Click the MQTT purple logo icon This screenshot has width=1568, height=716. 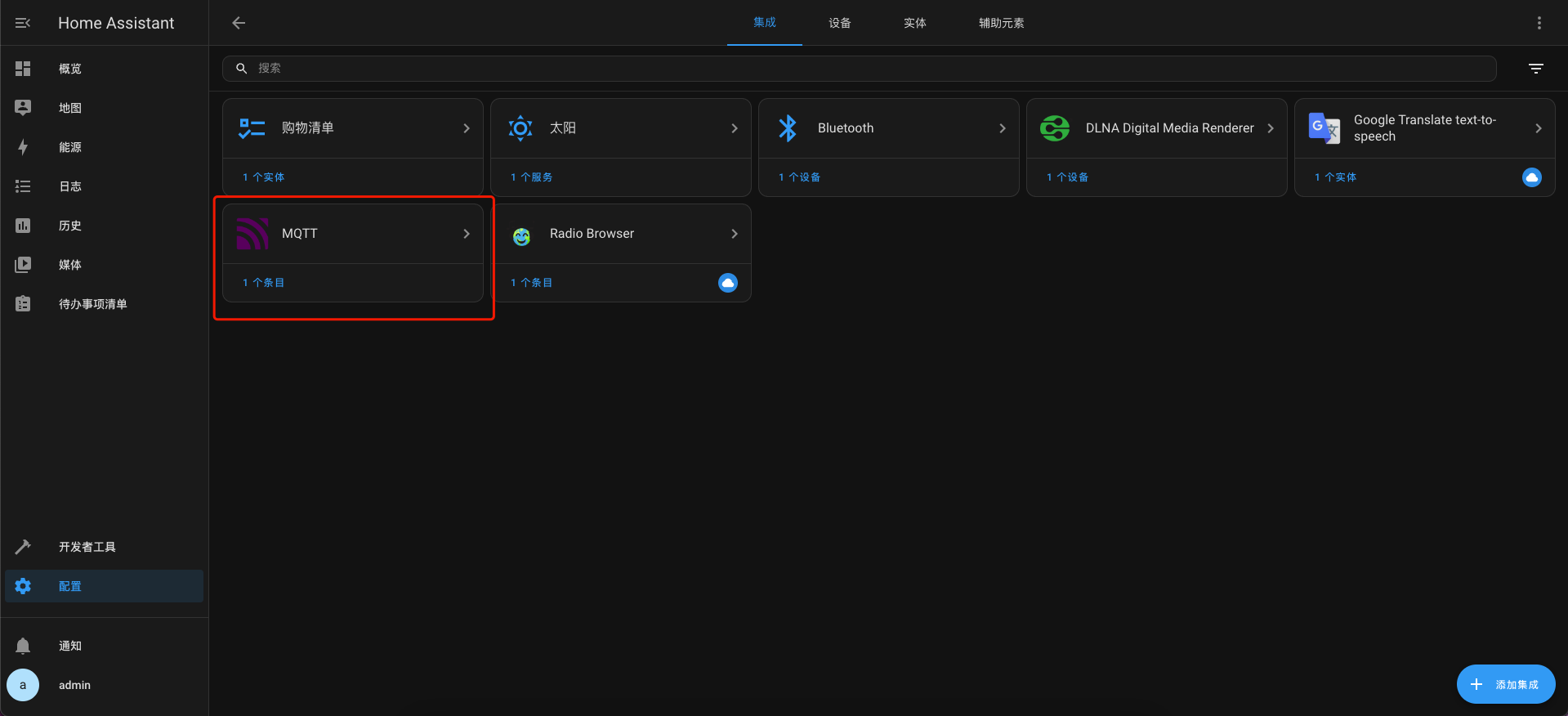point(252,234)
